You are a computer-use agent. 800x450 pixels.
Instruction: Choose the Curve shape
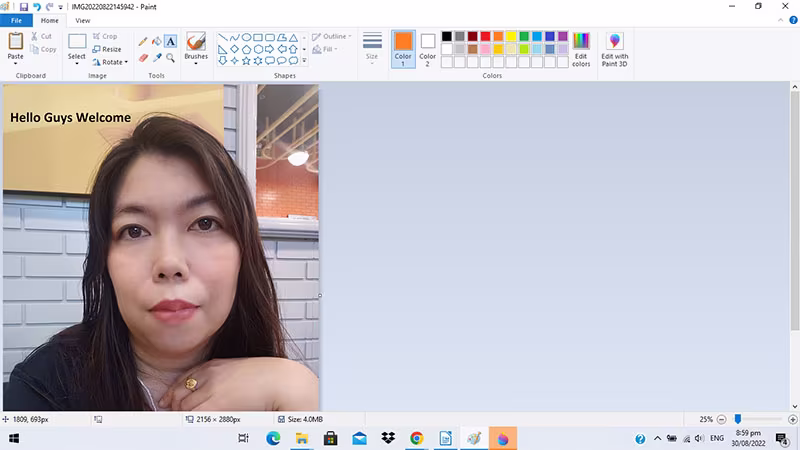(x=234, y=38)
